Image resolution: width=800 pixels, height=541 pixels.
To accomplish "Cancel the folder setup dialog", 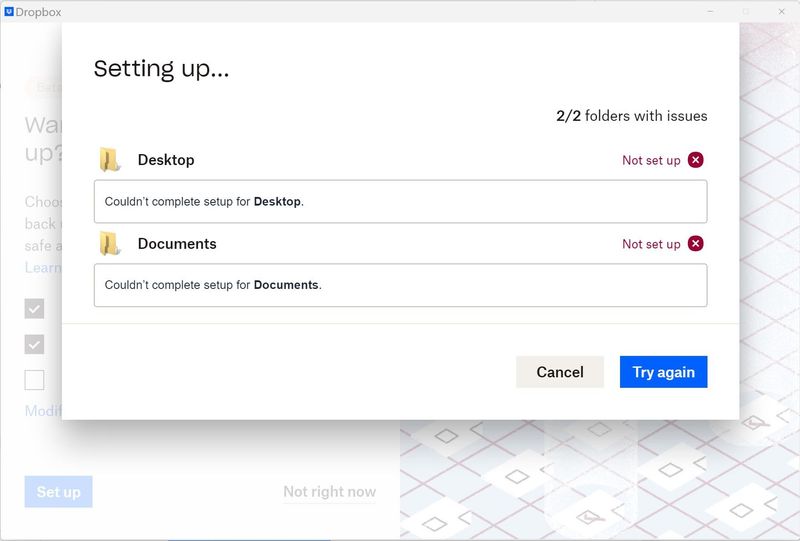I will pyautogui.click(x=559, y=372).
